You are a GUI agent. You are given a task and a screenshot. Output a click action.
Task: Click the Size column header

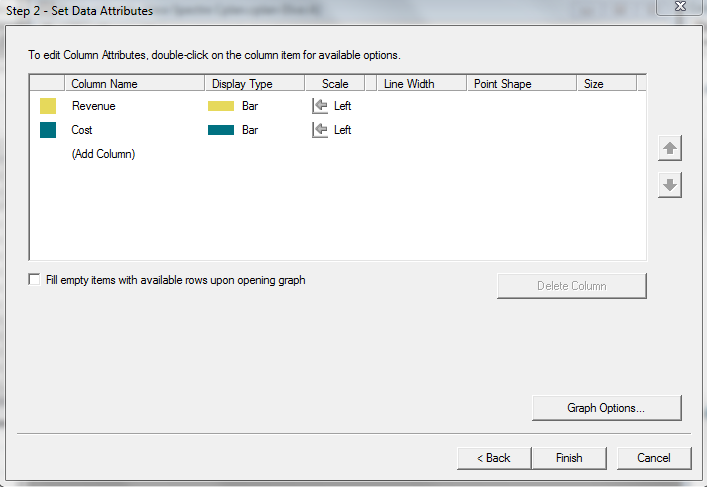(x=607, y=84)
